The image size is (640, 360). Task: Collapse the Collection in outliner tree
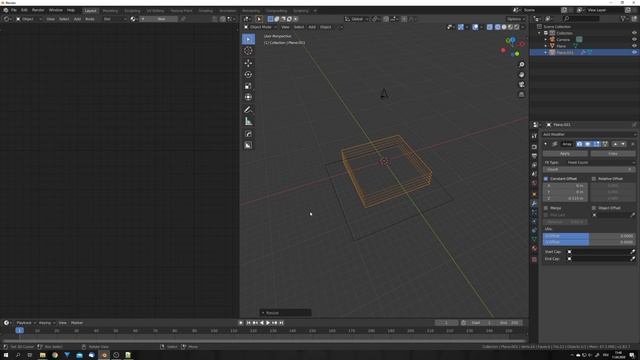(540, 33)
